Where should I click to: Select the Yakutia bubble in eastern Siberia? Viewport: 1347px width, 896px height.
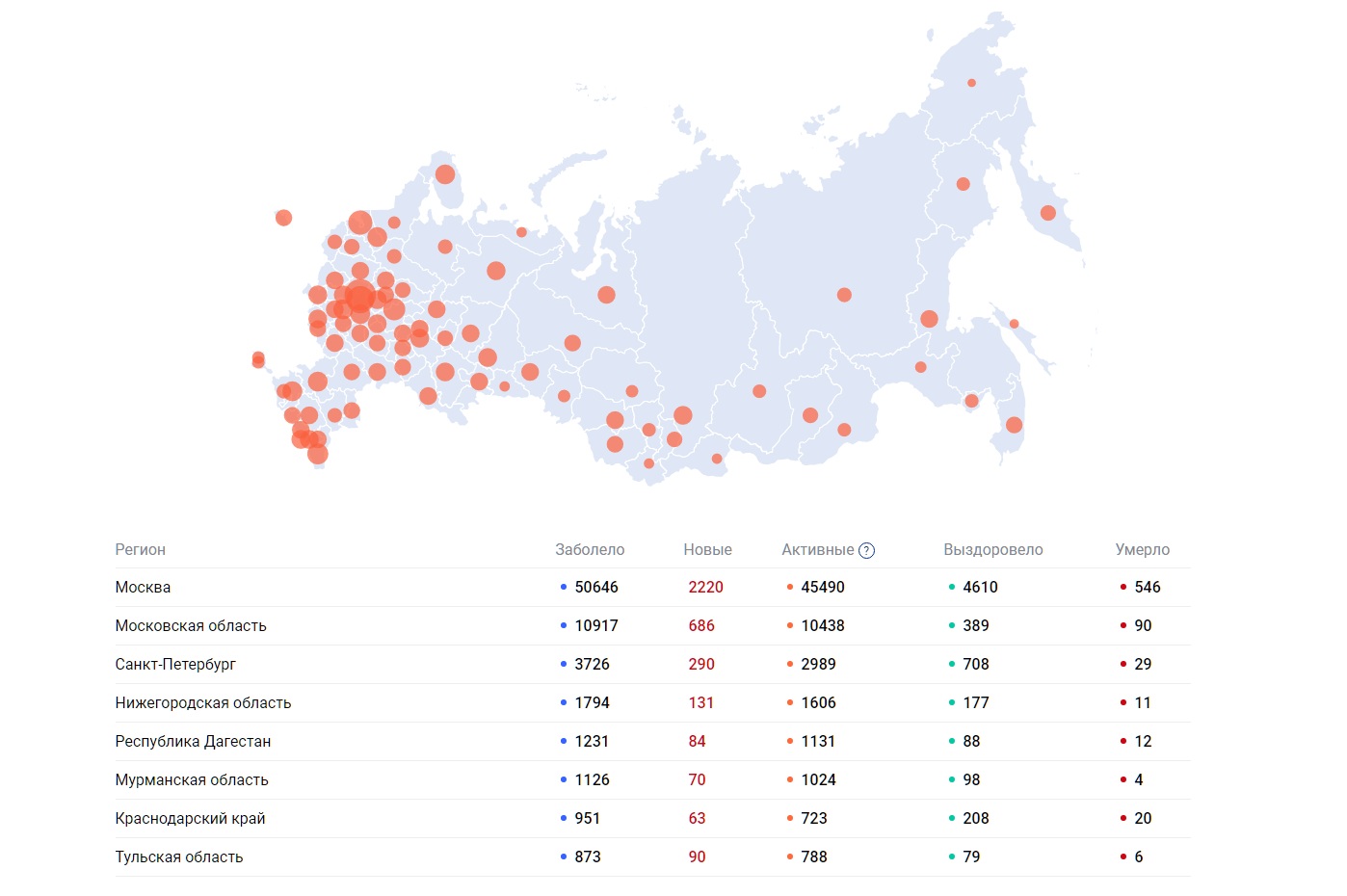click(844, 295)
